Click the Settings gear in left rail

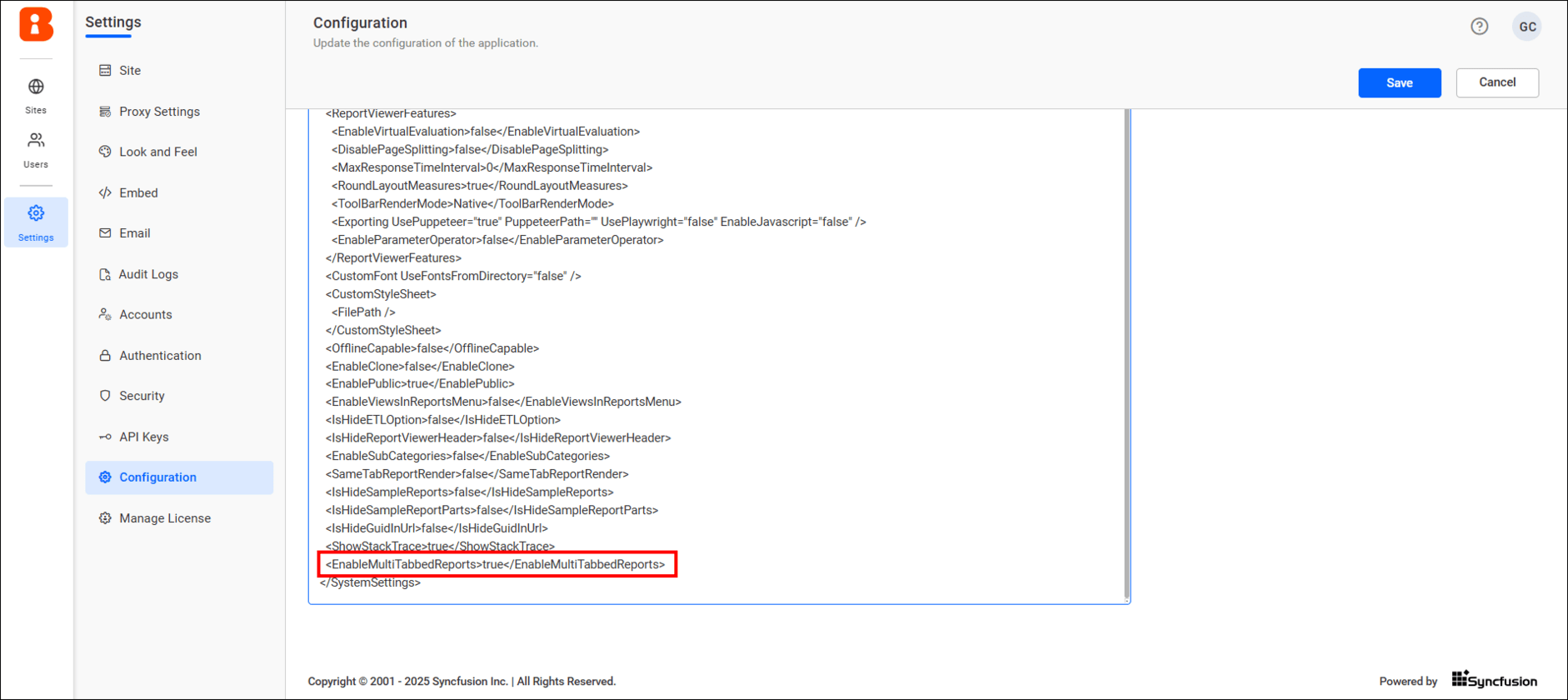point(36,214)
